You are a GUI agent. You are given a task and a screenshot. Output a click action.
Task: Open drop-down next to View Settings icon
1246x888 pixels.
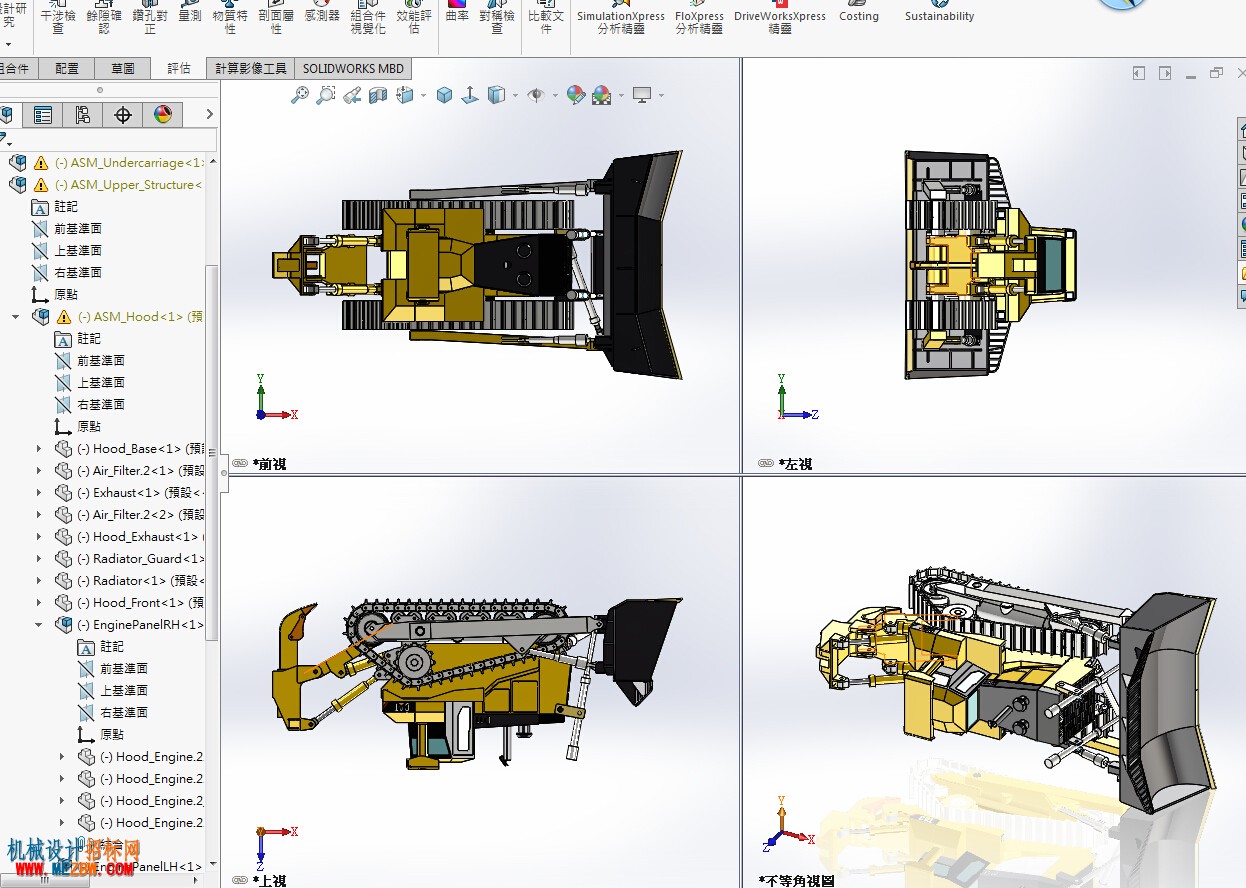pos(661,96)
